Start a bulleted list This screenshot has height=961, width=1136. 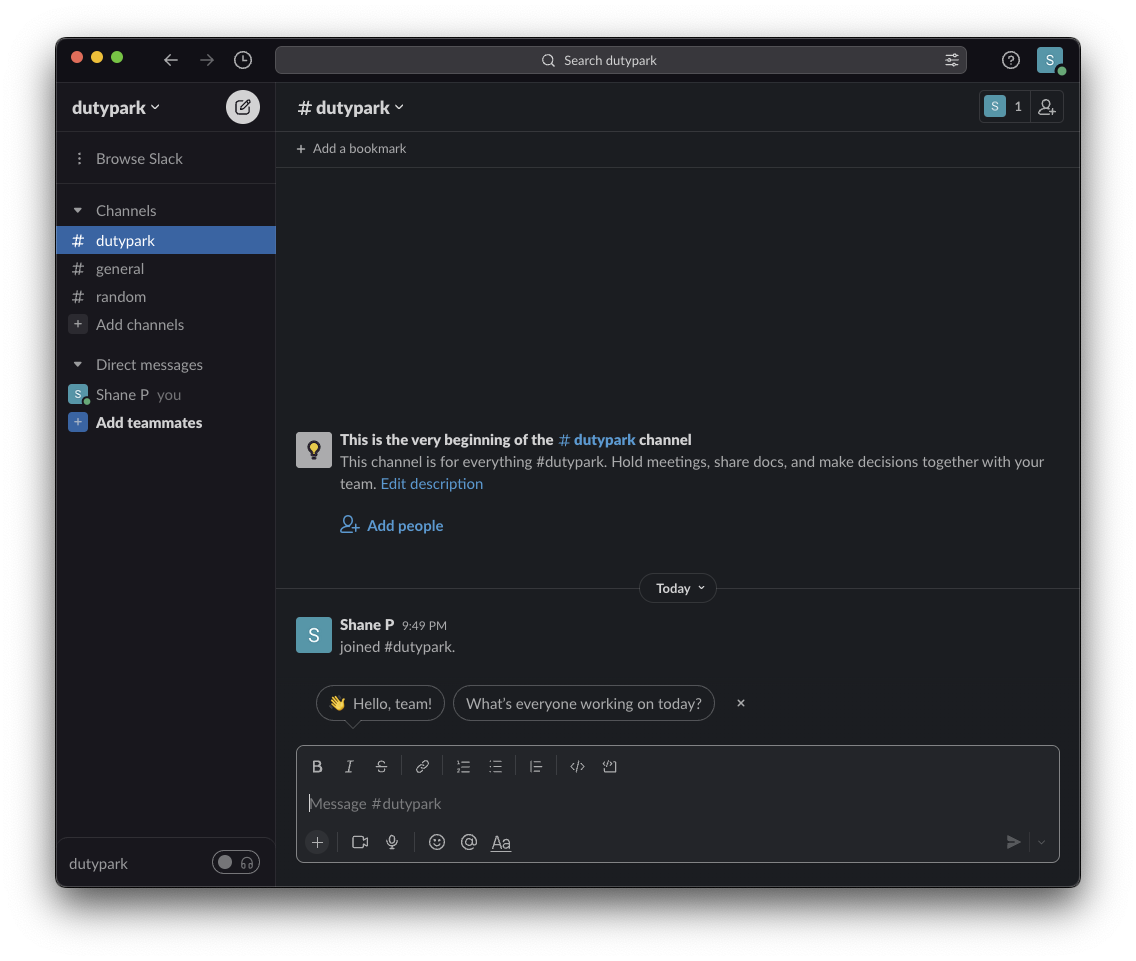click(496, 767)
